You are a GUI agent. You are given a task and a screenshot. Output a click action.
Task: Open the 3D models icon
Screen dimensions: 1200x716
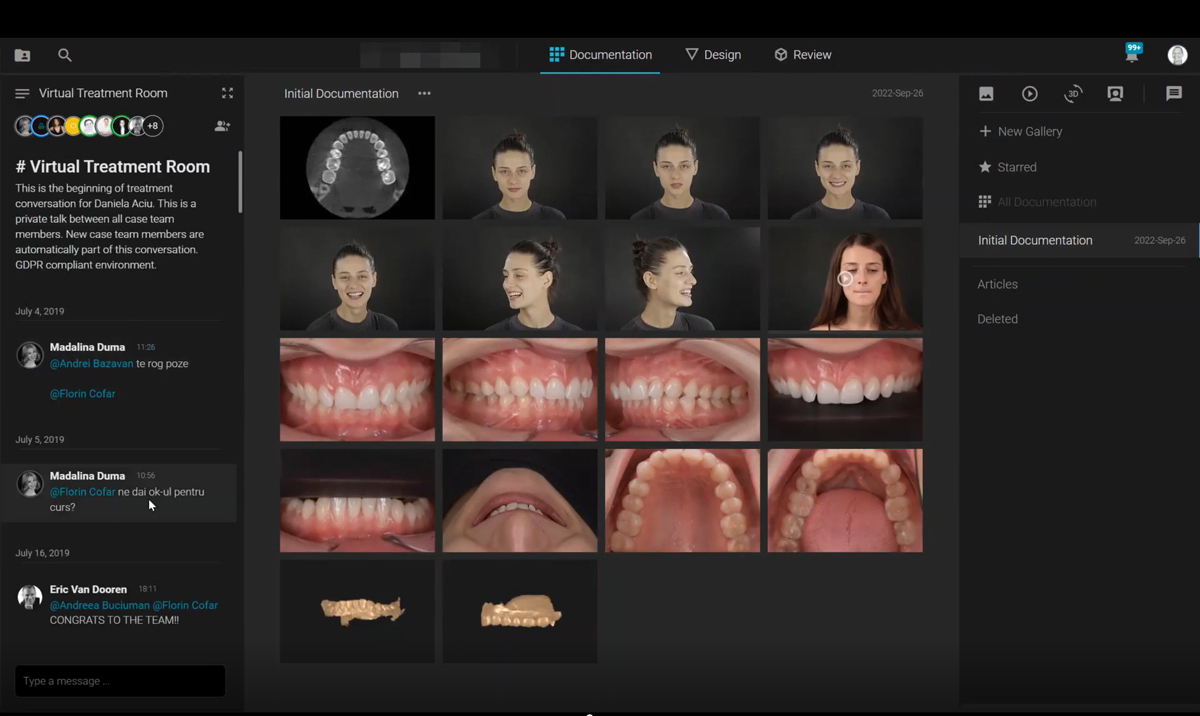point(1073,94)
